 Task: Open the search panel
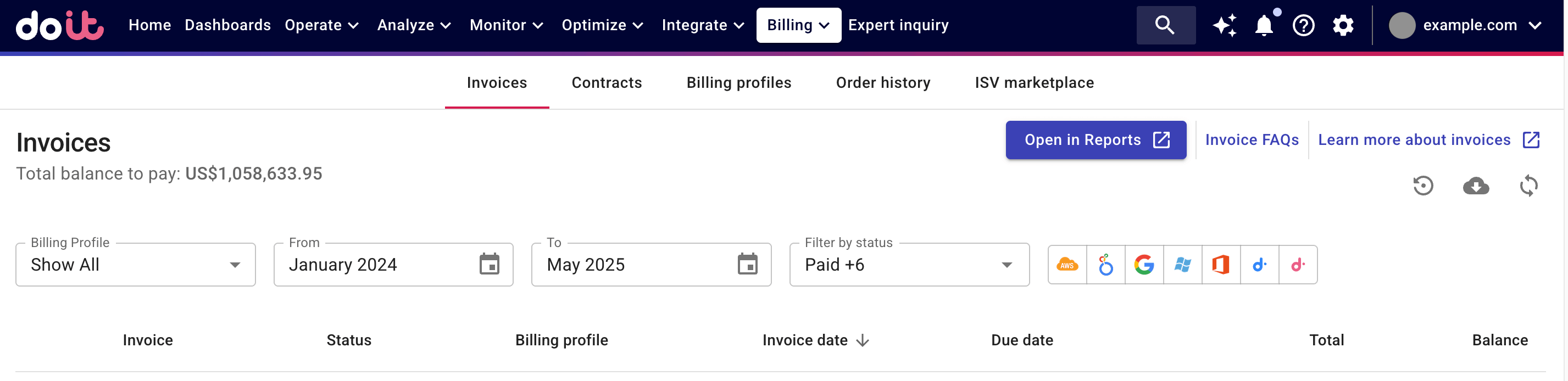pyautogui.click(x=1165, y=25)
